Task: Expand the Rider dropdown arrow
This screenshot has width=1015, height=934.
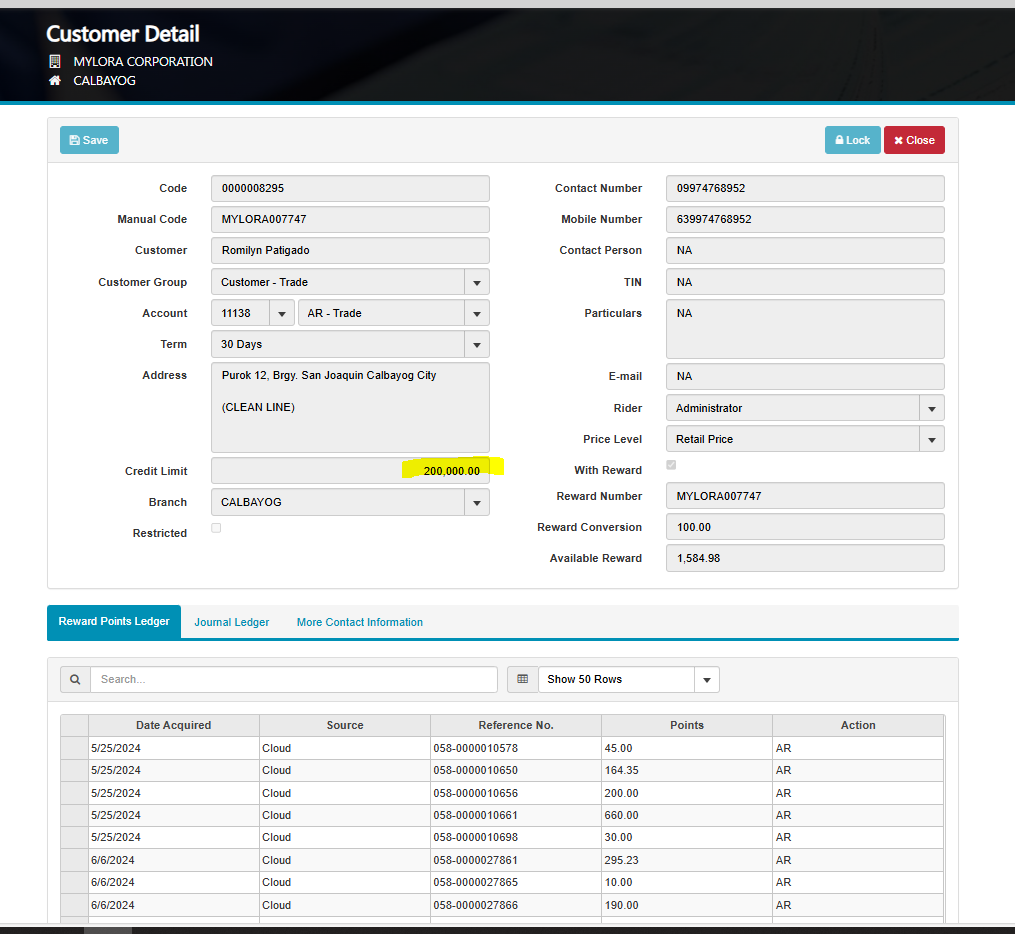Action: [x=931, y=409]
